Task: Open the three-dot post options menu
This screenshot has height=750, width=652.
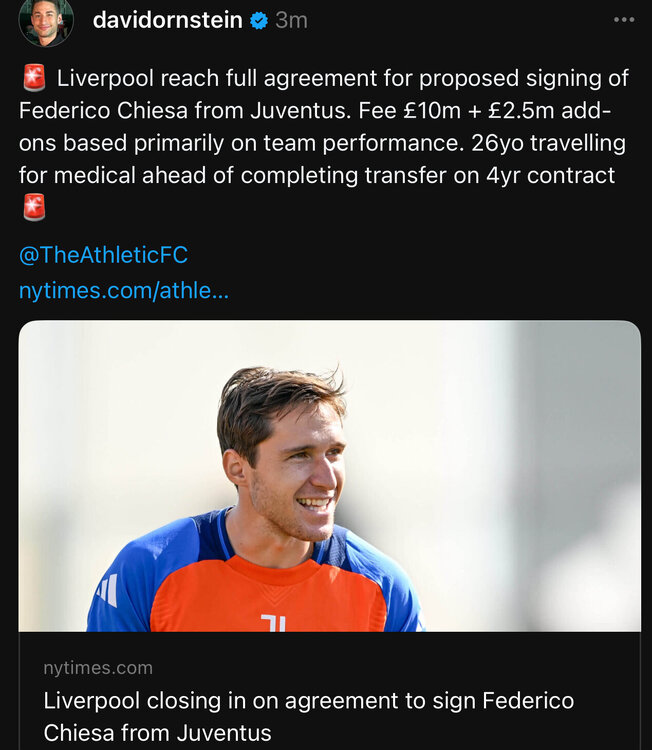Action: point(624,20)
